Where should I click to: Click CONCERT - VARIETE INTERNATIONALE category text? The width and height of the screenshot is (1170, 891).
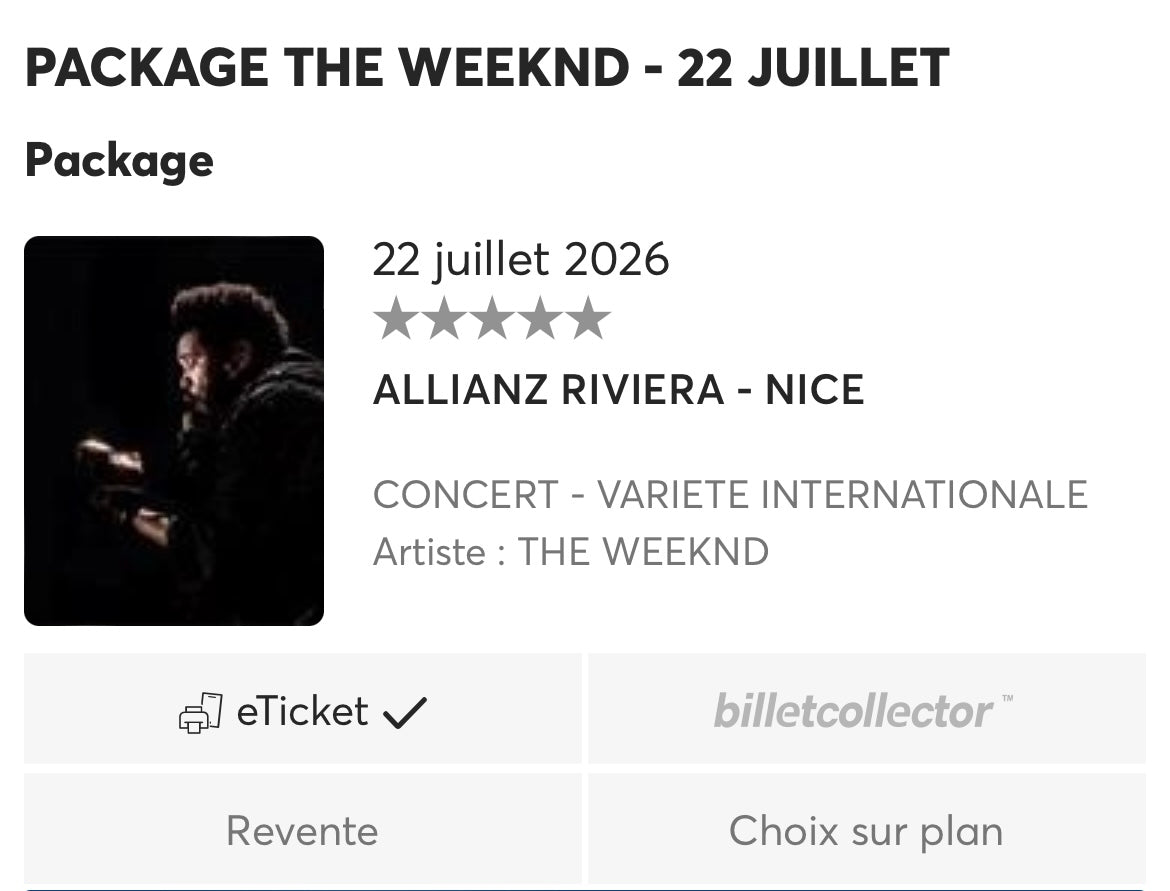pos(730,495)
